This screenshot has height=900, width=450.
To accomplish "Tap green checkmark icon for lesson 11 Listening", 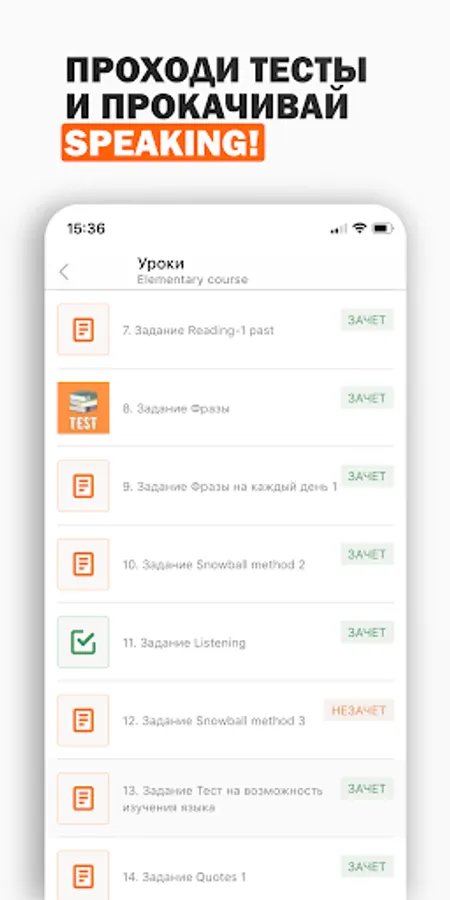I will pyautogui.click(x=83, y=642).
